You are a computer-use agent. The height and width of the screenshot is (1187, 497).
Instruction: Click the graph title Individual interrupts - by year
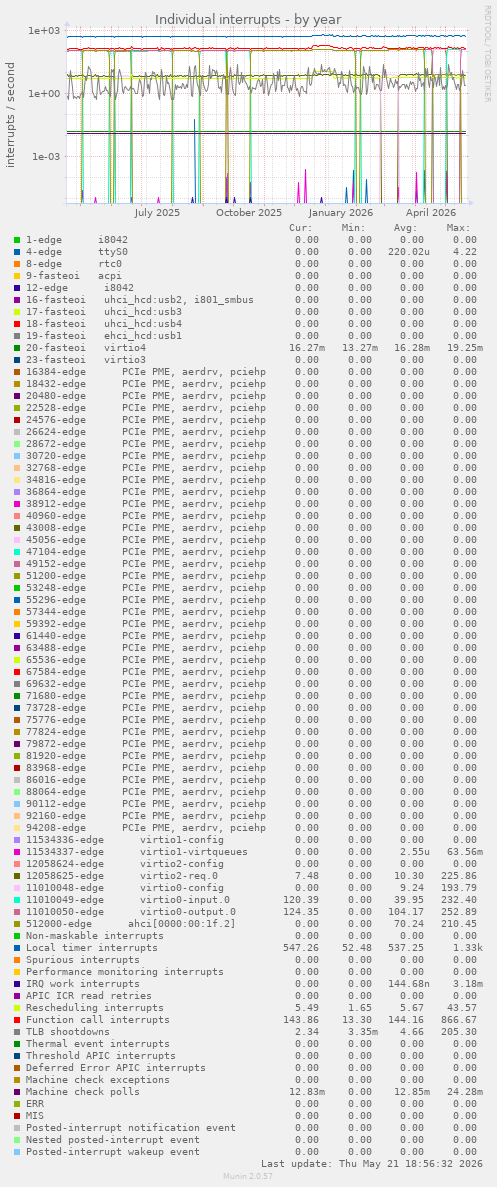point(248,20)
